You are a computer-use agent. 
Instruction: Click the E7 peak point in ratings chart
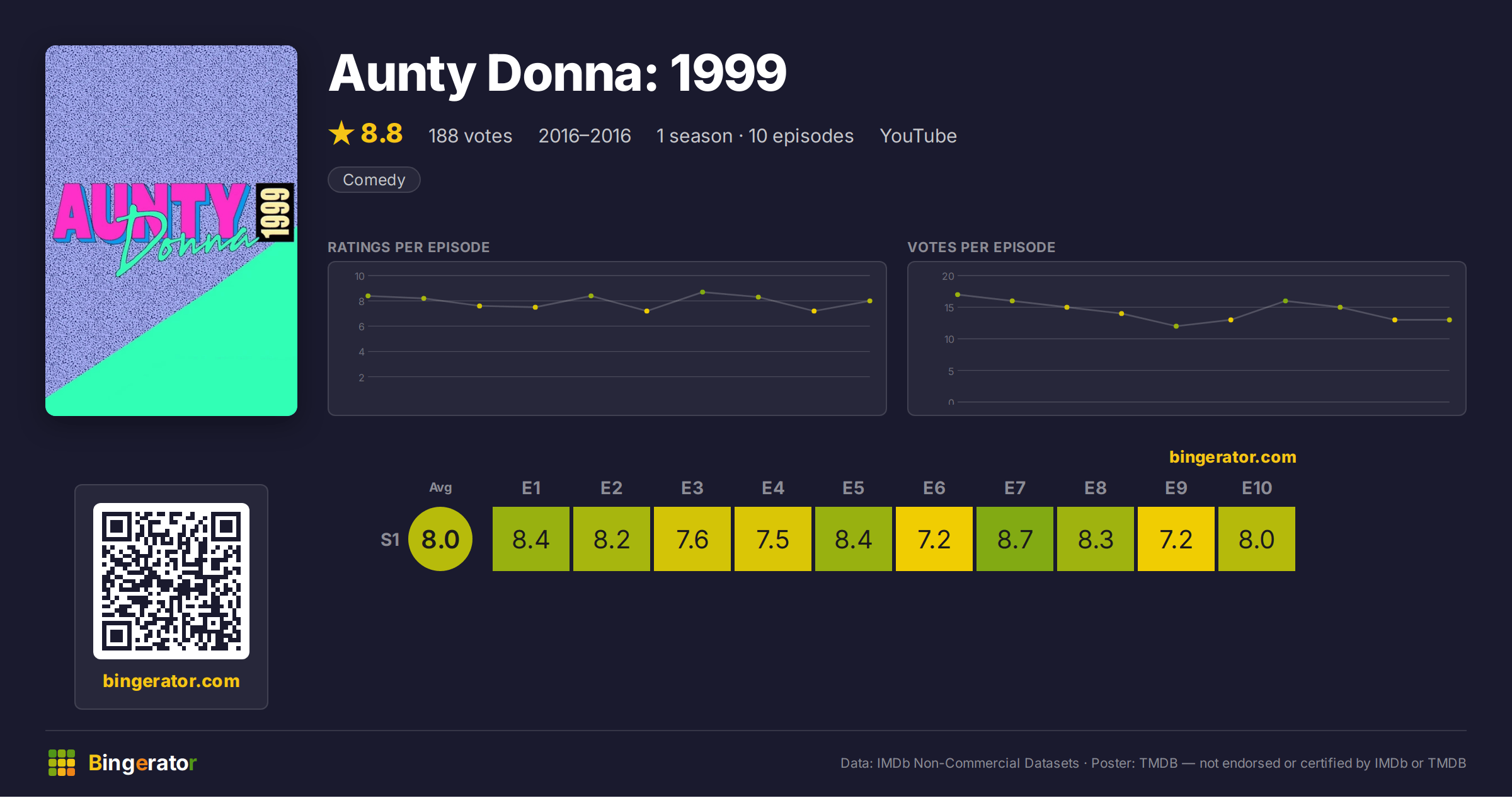pos(702,292)
